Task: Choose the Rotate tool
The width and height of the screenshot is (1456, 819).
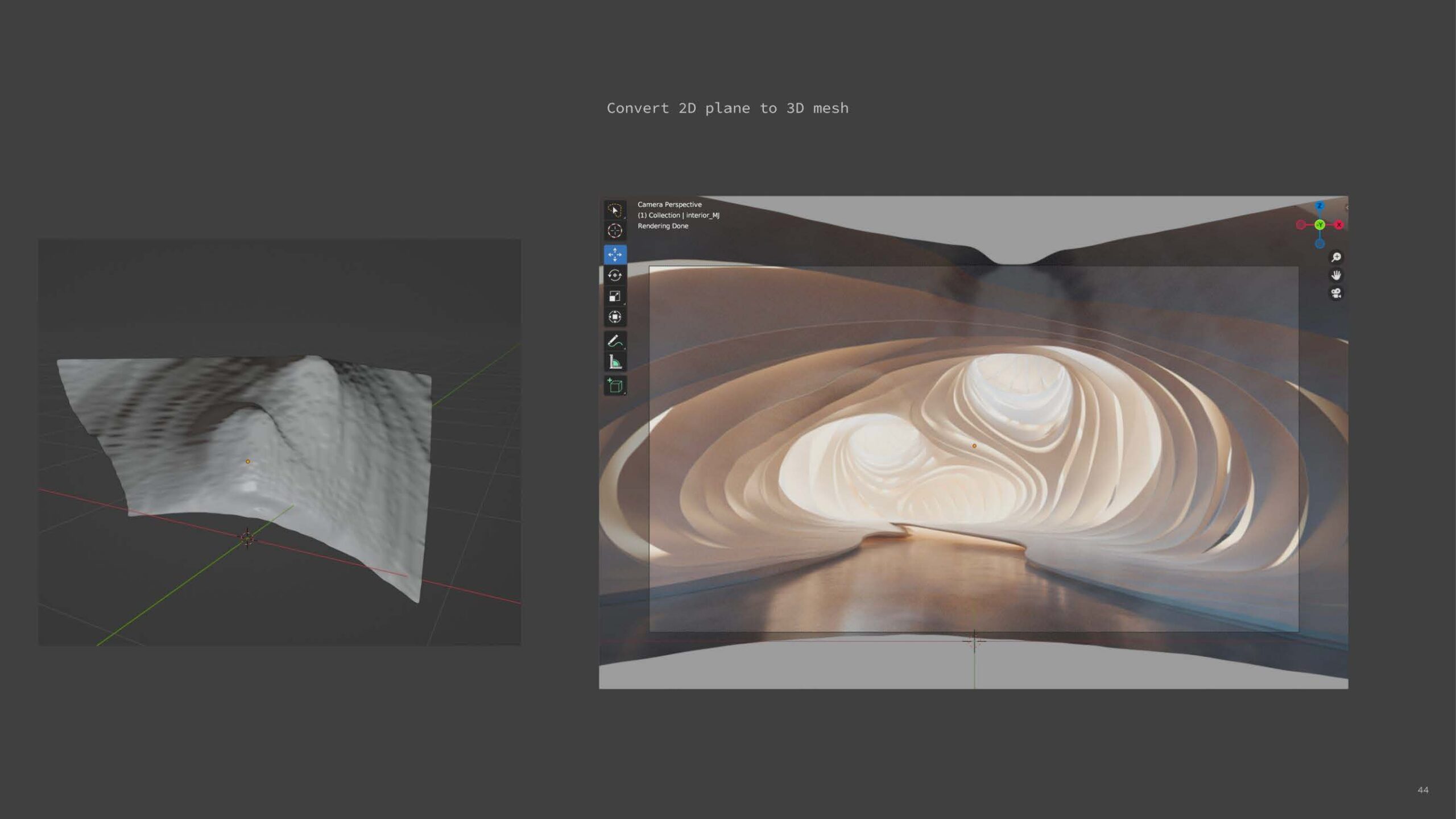Action: pos(615,275)
